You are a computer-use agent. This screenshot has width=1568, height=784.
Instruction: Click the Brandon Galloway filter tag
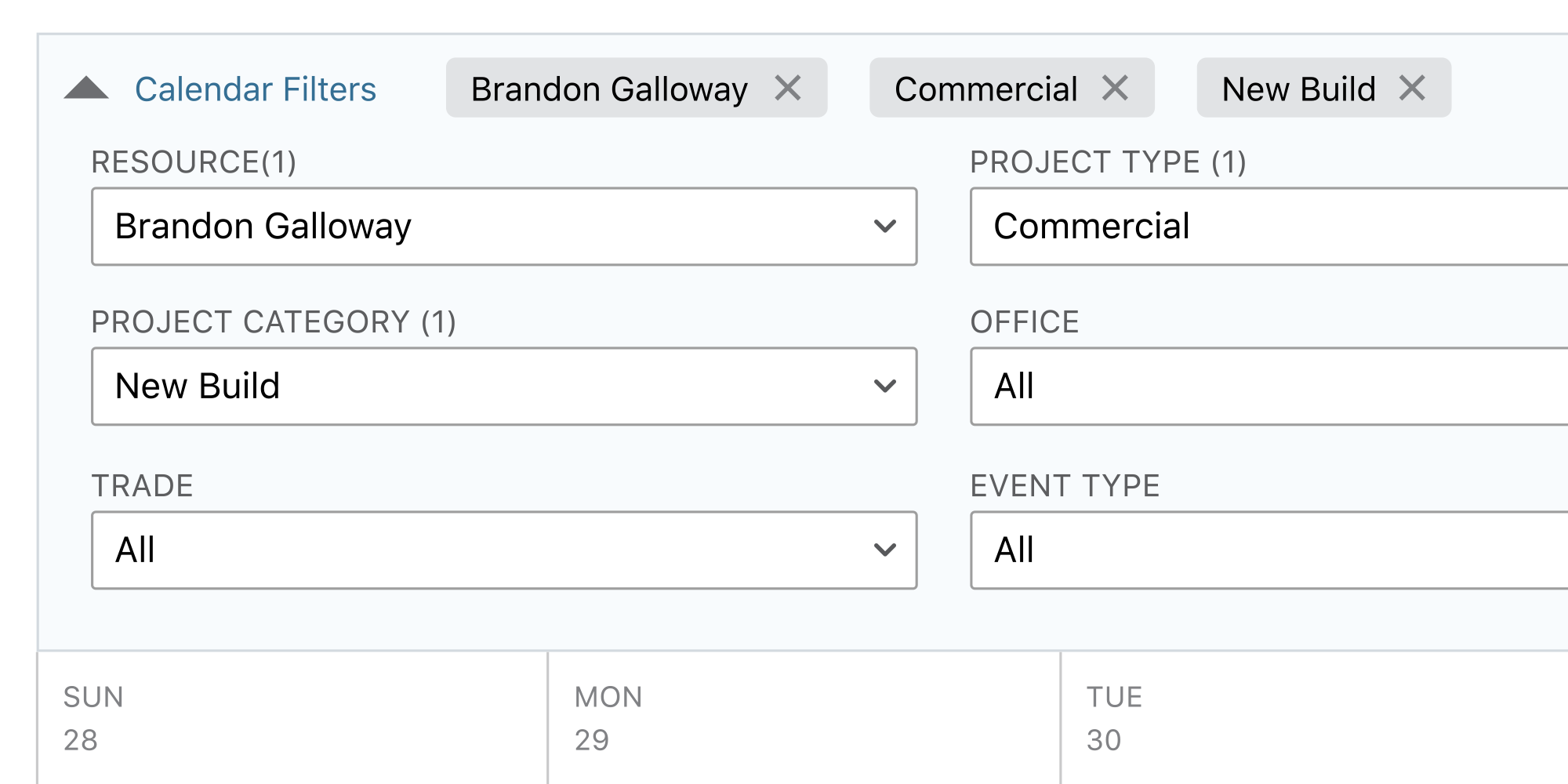coord(609,89)
